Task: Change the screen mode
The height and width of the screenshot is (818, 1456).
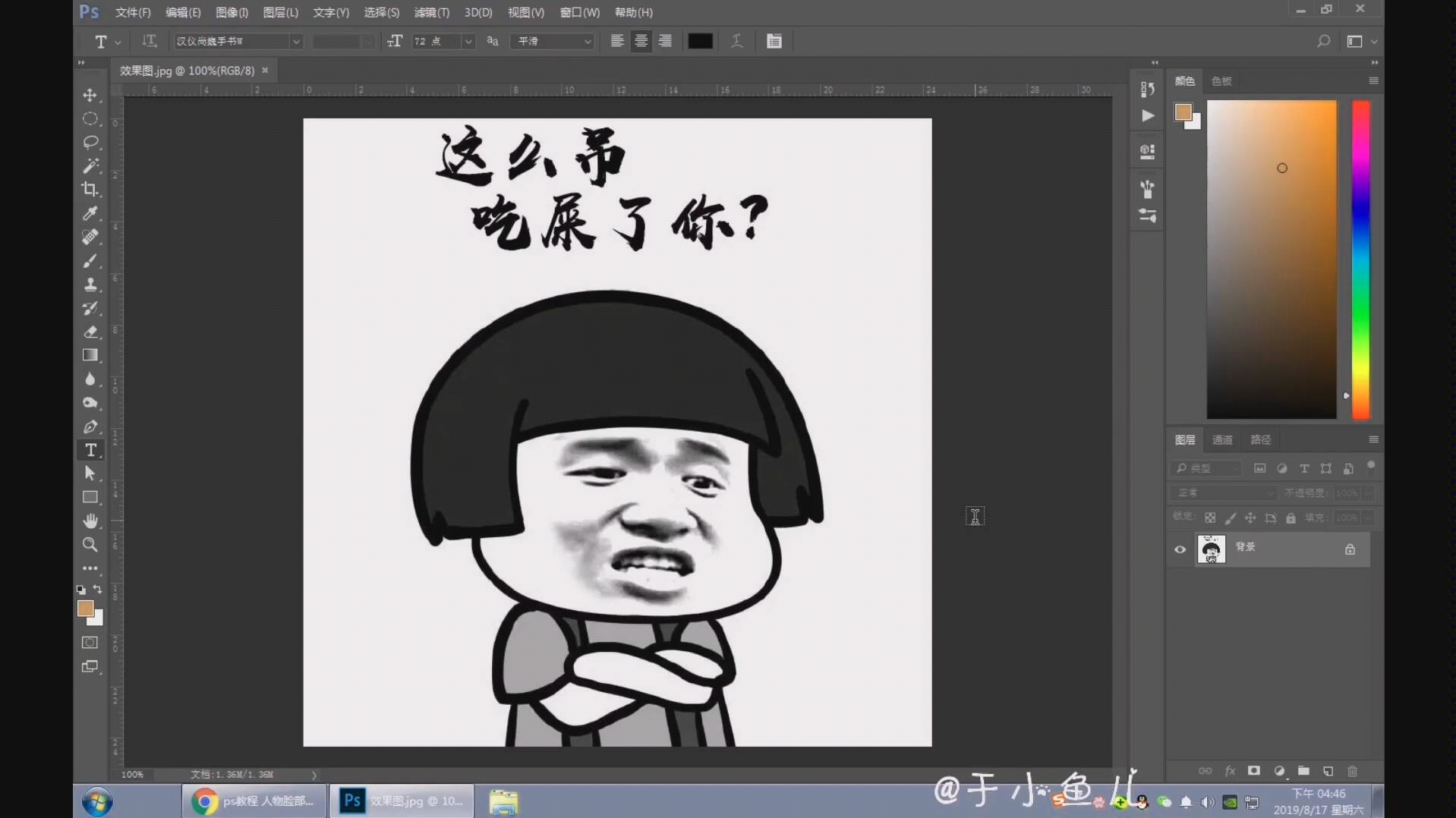Action: (x=90, y=666)
